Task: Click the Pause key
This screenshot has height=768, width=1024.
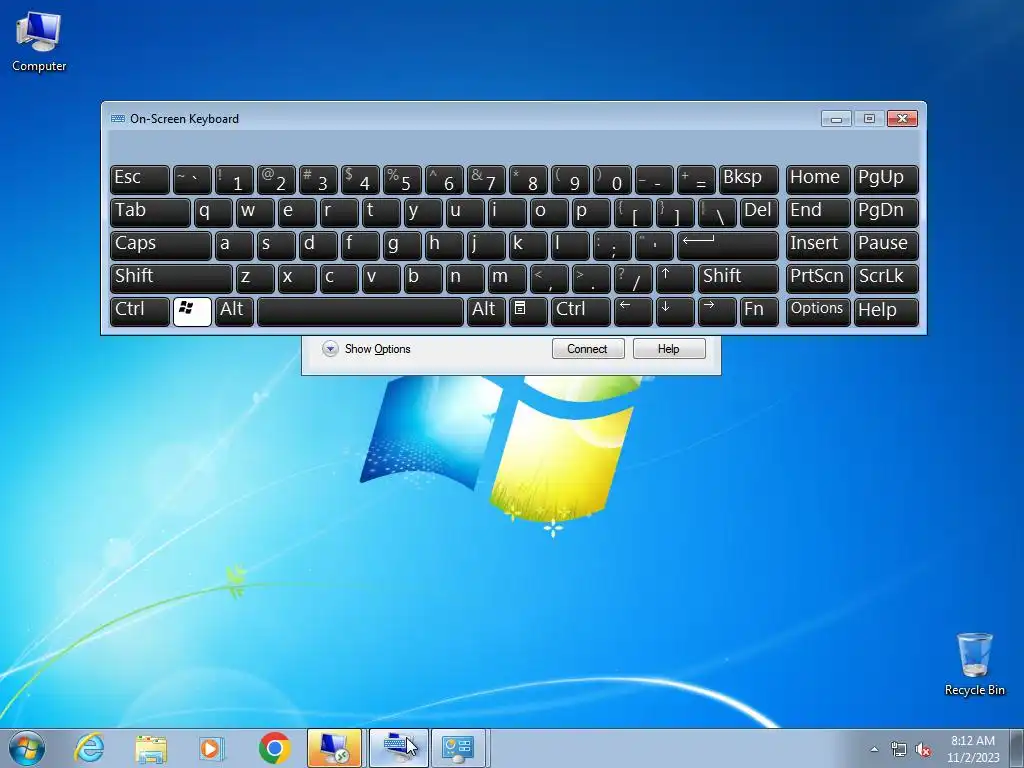Action: 886,245
